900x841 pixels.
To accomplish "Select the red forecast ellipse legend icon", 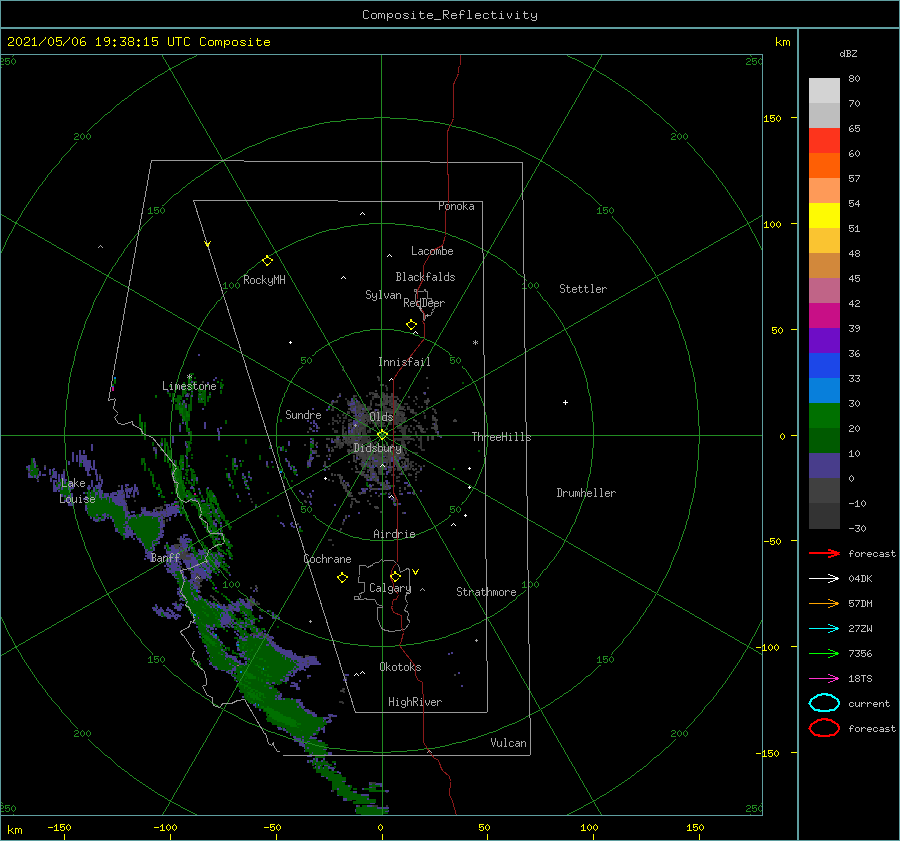I will pos(824,728).
